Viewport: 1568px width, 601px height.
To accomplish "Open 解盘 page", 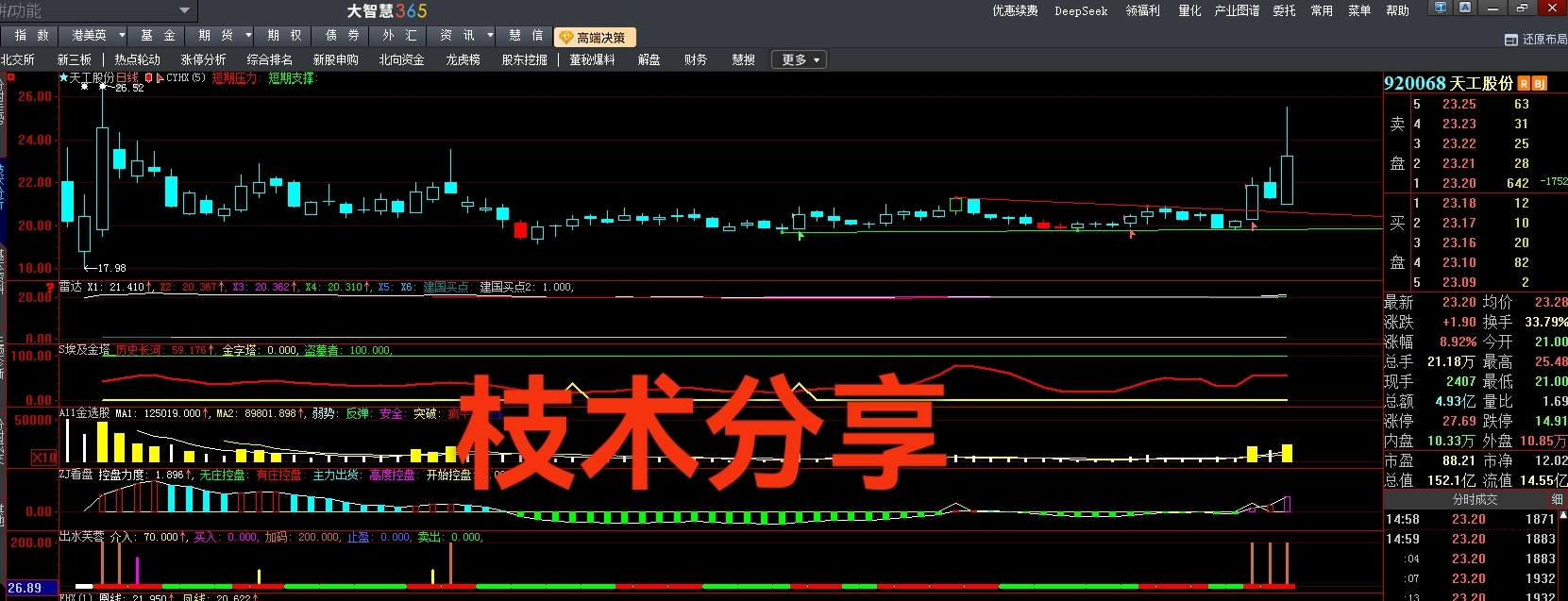I will (x=649, y=59).
